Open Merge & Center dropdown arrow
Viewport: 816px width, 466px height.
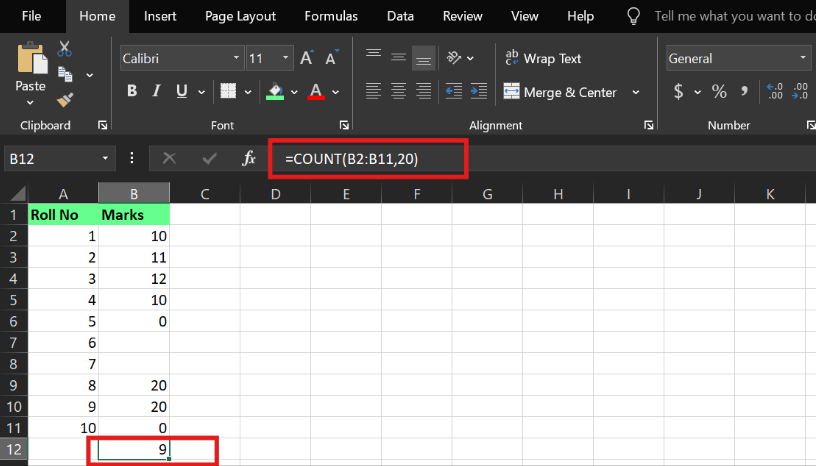[x=636, y=92]
